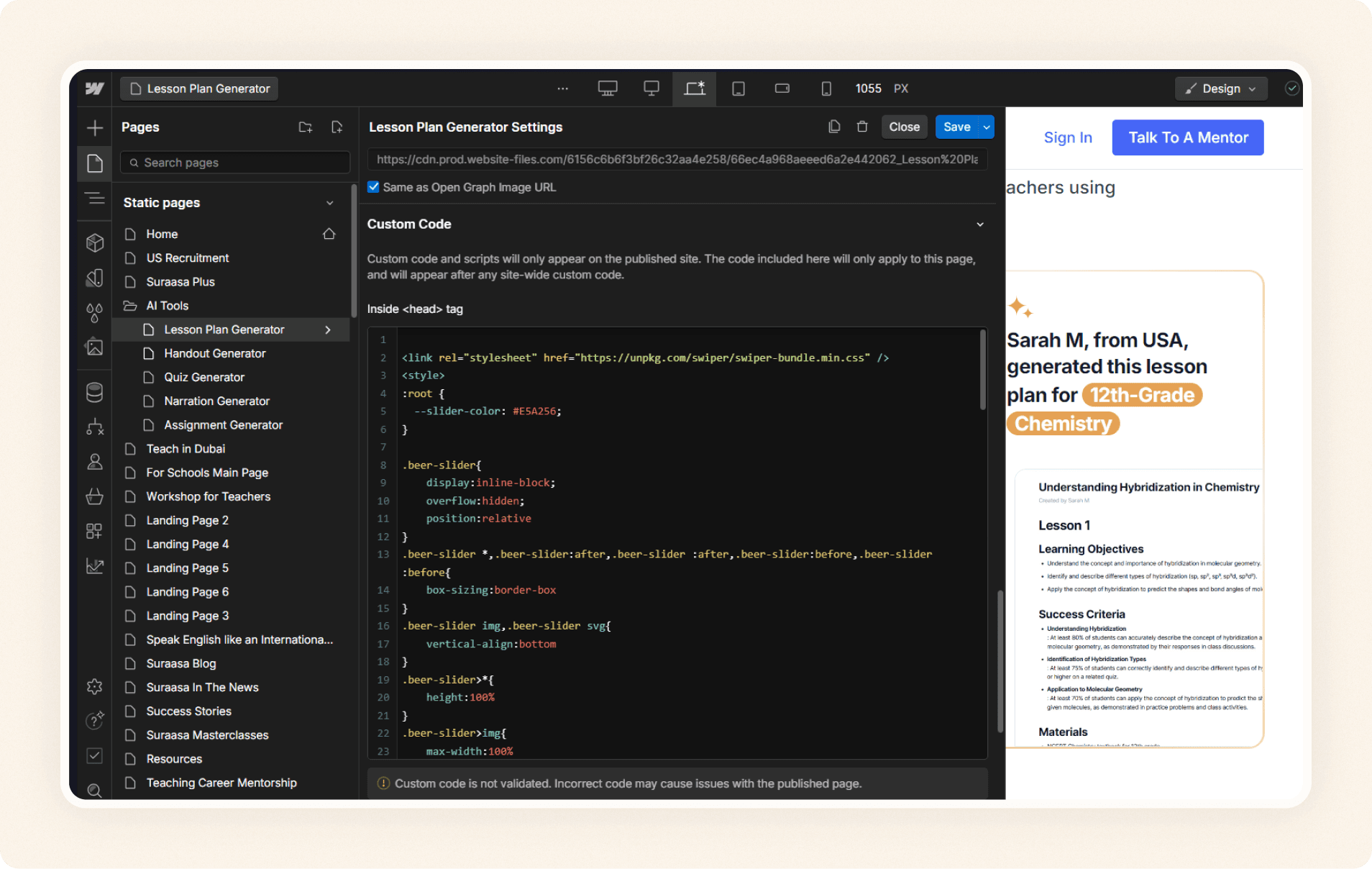
Task: Open the Add elements panel
Action: [94, 128]
